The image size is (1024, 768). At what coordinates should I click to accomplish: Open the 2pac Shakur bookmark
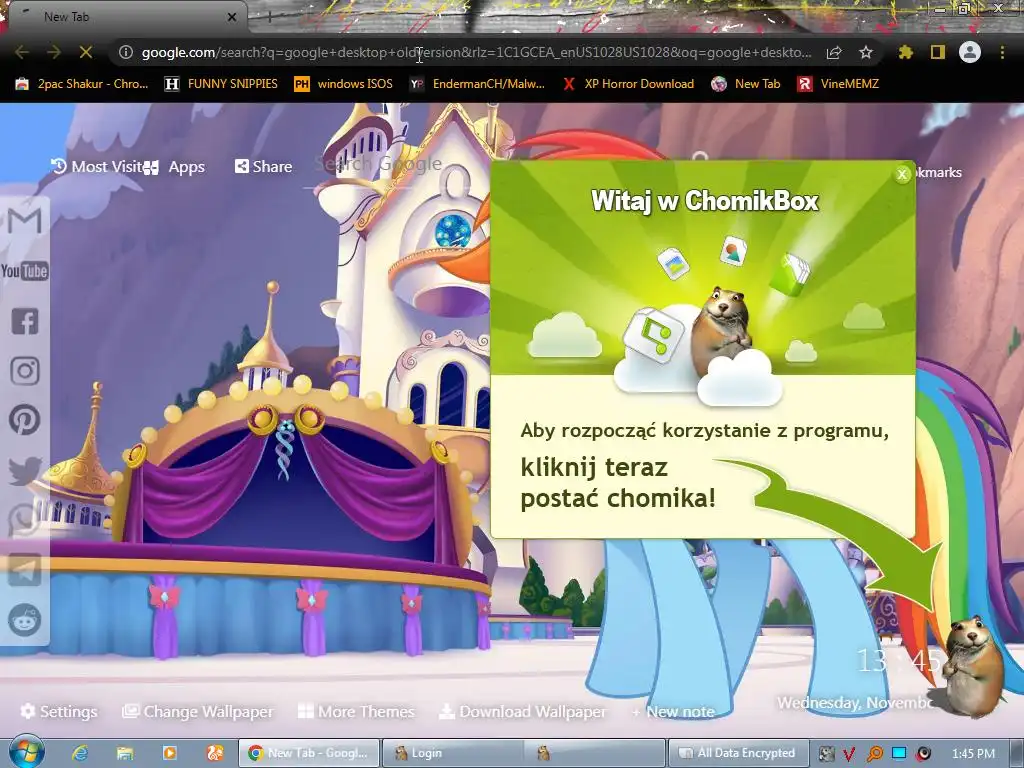82,84
